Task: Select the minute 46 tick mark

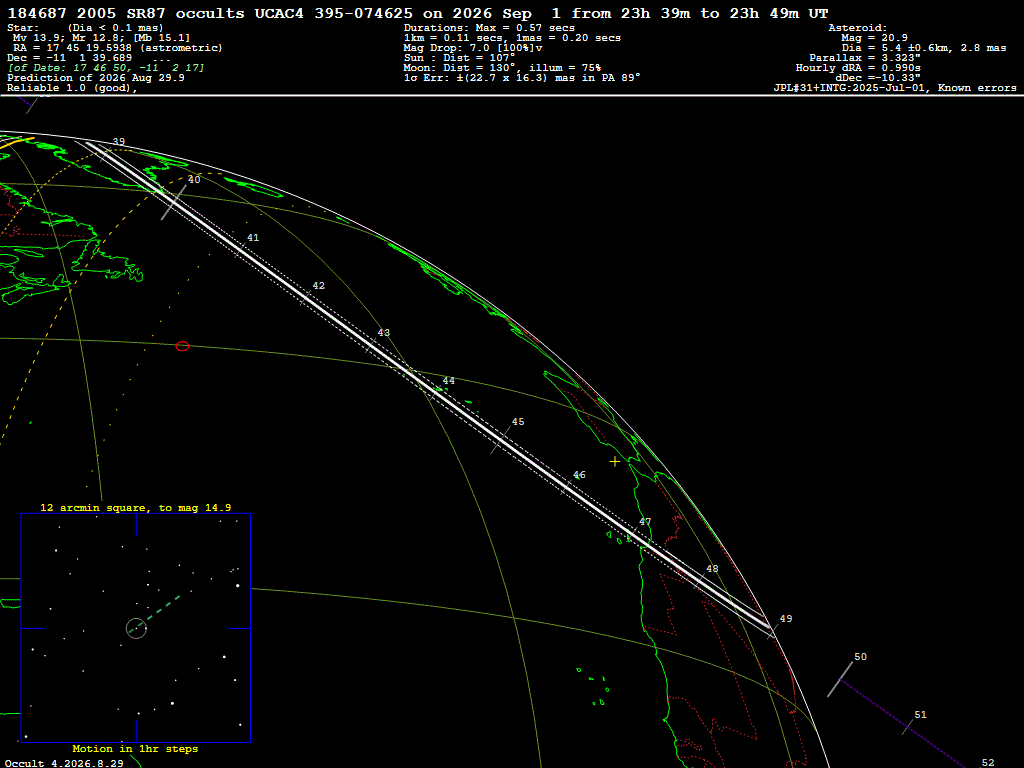Action: tap(566, 487)
